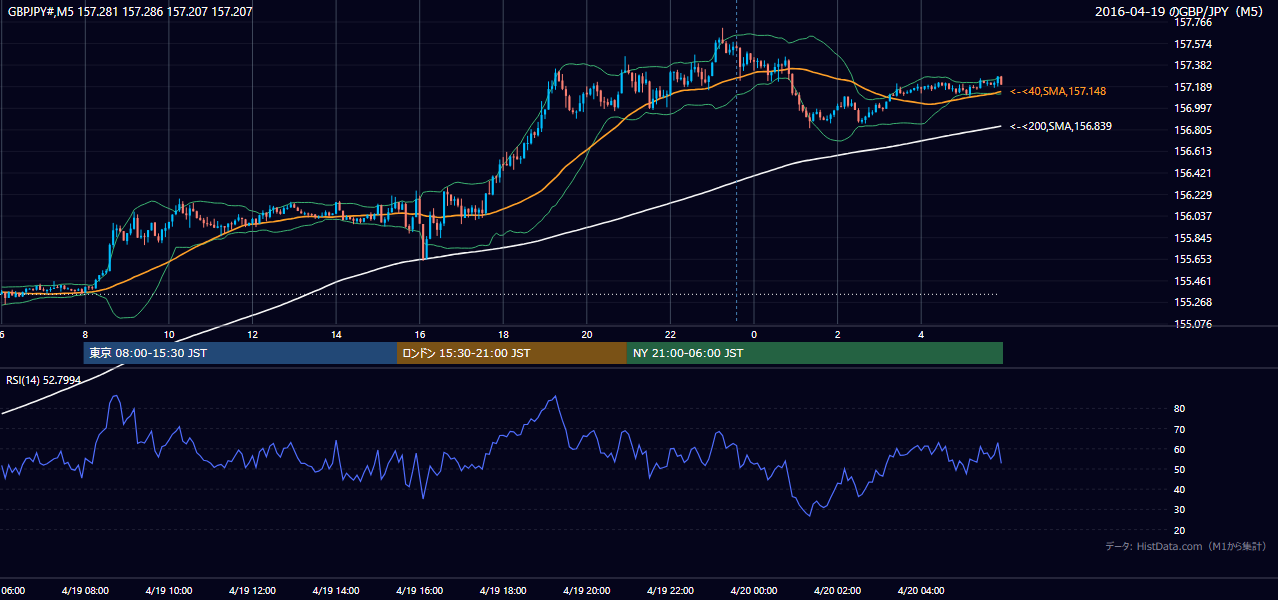This screenshot has width=1278, height=600.
Task: Click hour tick 22 under price chart
Action: coord(671,335)
